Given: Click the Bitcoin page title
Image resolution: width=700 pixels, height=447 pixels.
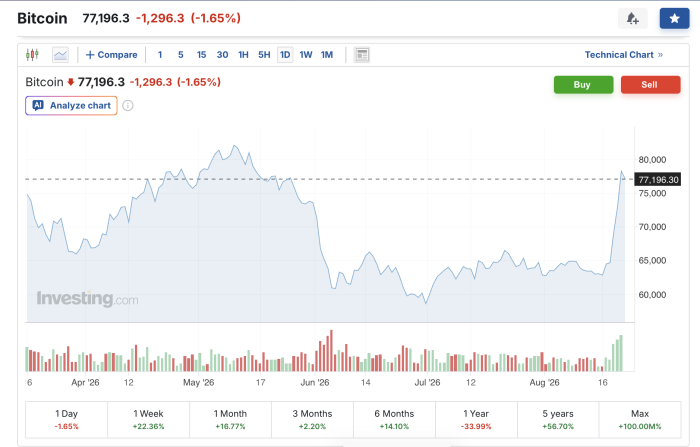Looking at the screenshot, I should 42,18.
